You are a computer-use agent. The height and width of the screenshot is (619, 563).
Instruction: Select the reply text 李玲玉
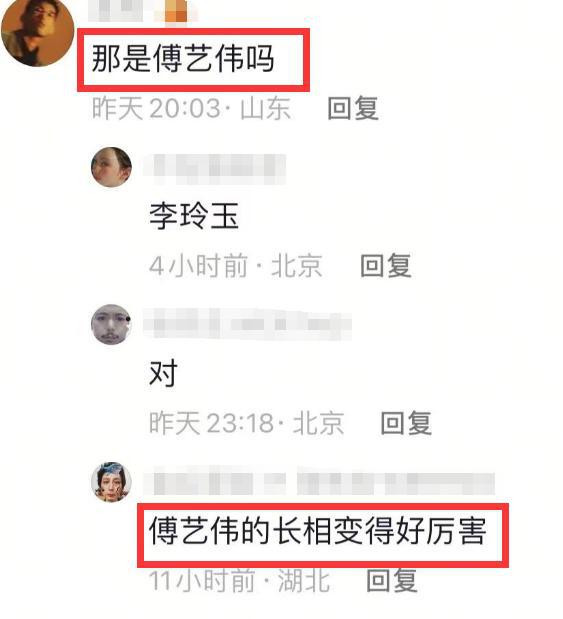click(x=194, y=216)
